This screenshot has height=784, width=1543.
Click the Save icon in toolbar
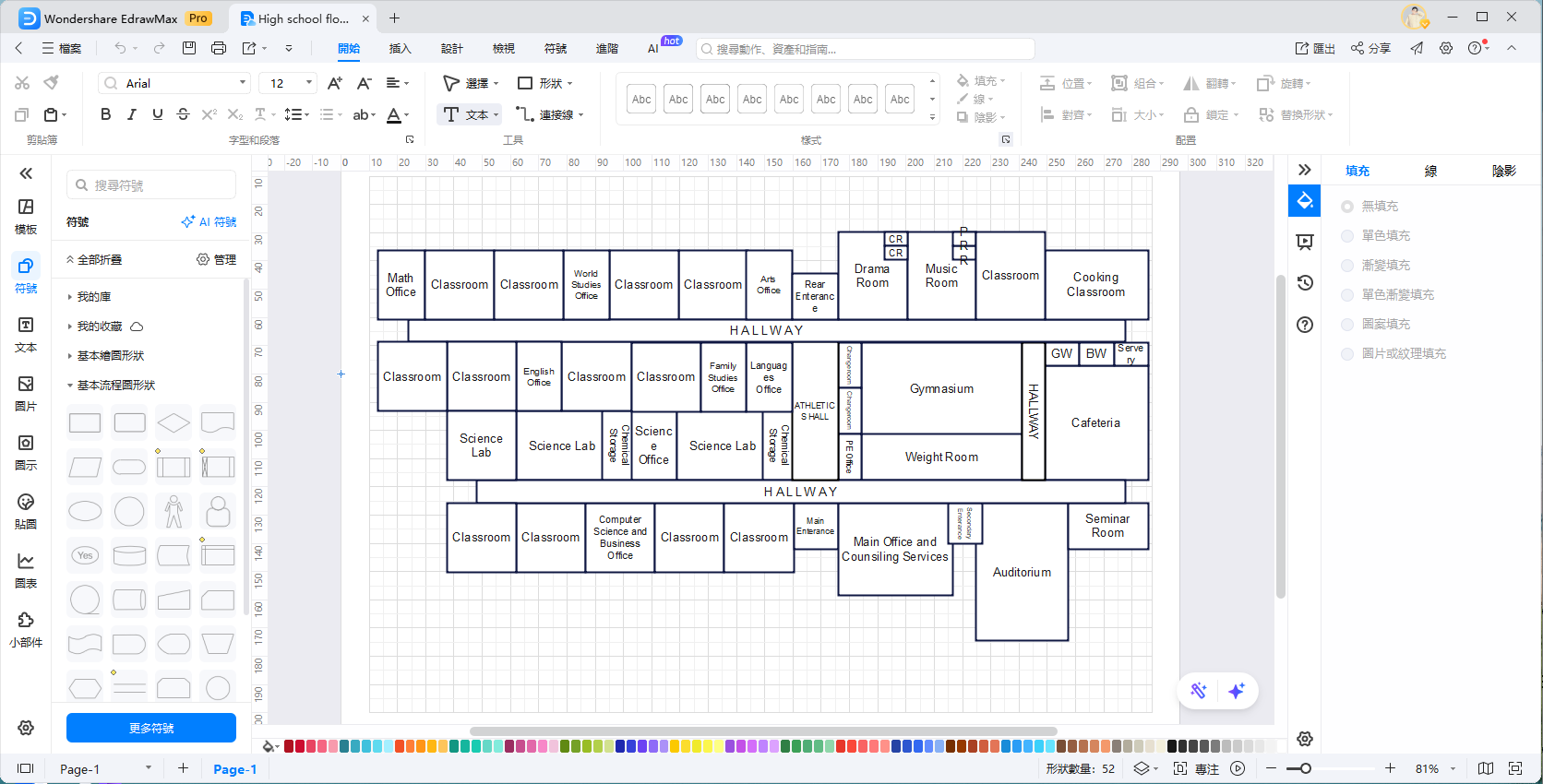189,48
